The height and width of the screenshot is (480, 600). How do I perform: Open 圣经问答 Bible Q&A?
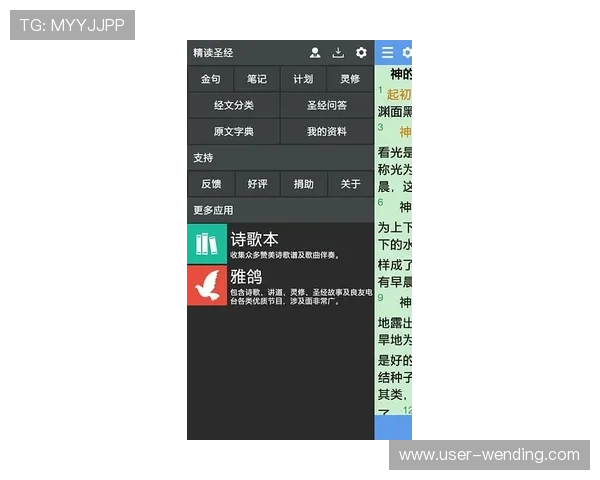click(327, 105)
